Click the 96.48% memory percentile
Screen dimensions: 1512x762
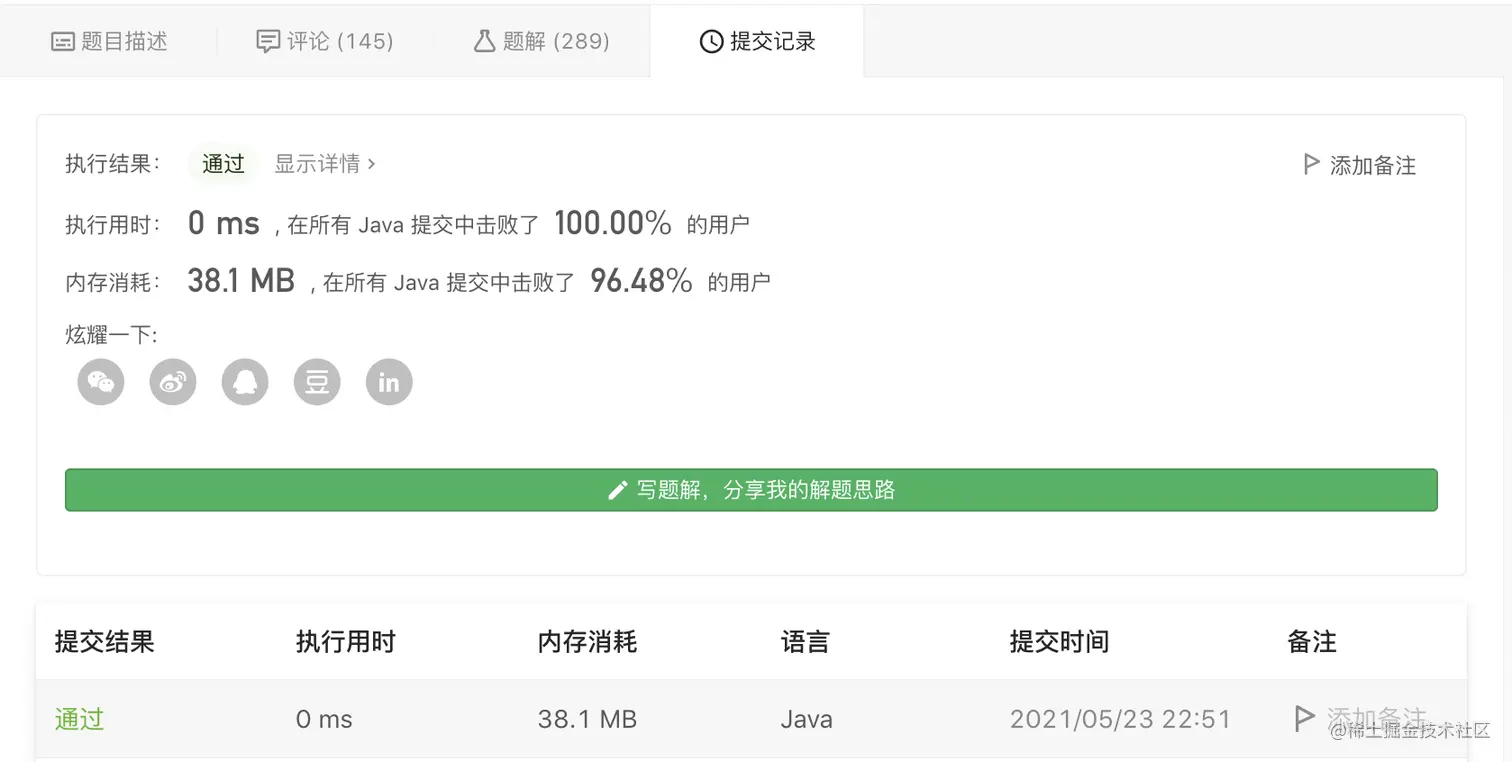(x=641, y=281)
